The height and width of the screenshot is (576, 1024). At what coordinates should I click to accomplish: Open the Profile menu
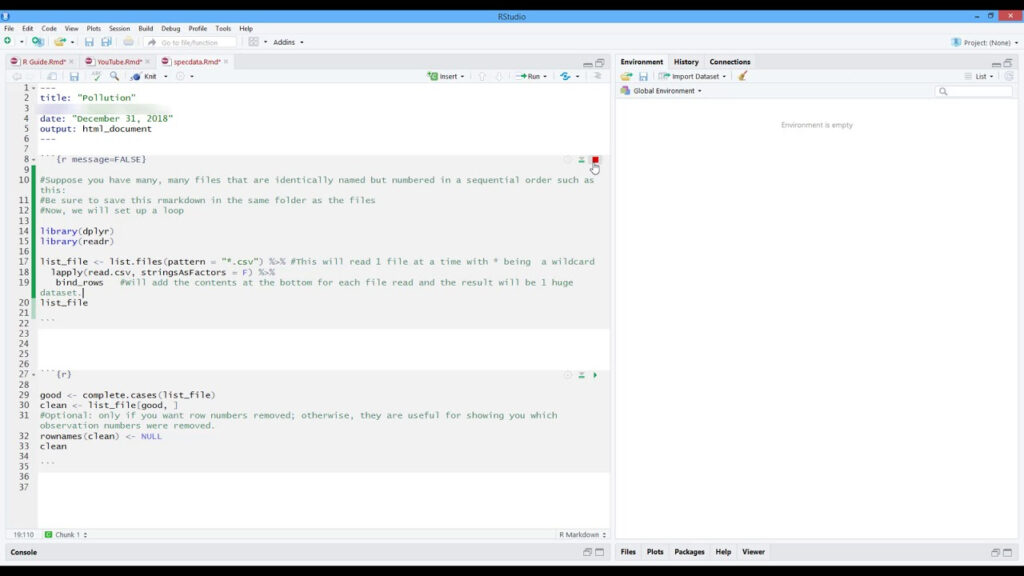coord(198,29)
